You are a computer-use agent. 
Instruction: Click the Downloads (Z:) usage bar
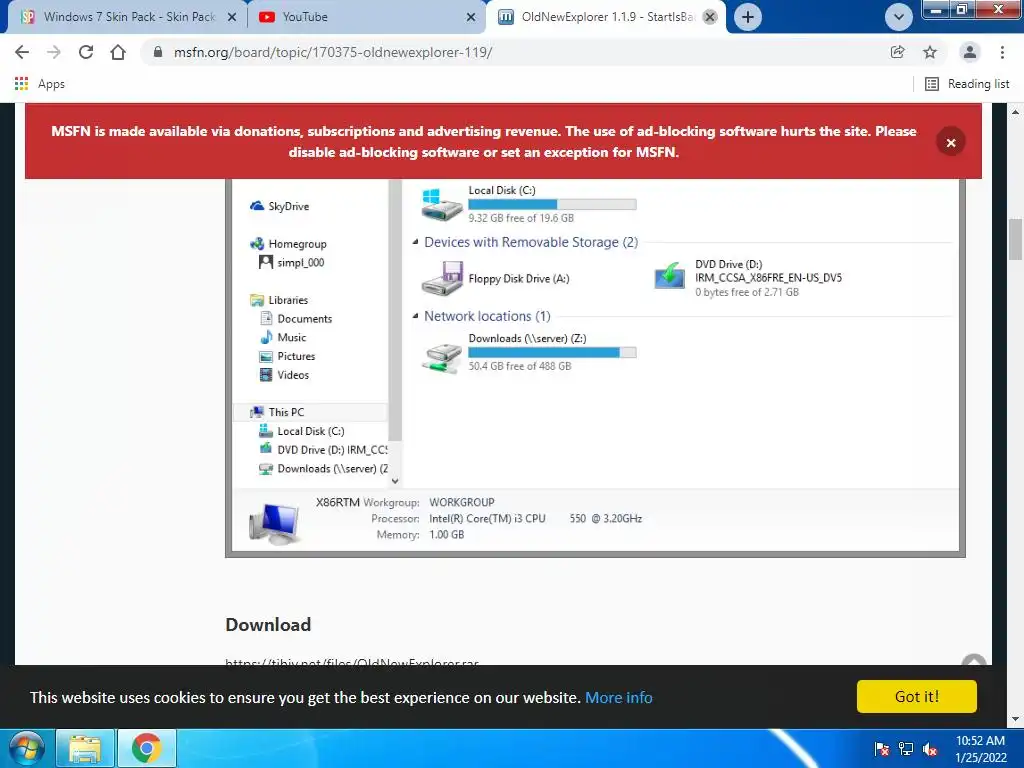pos(552,353)
